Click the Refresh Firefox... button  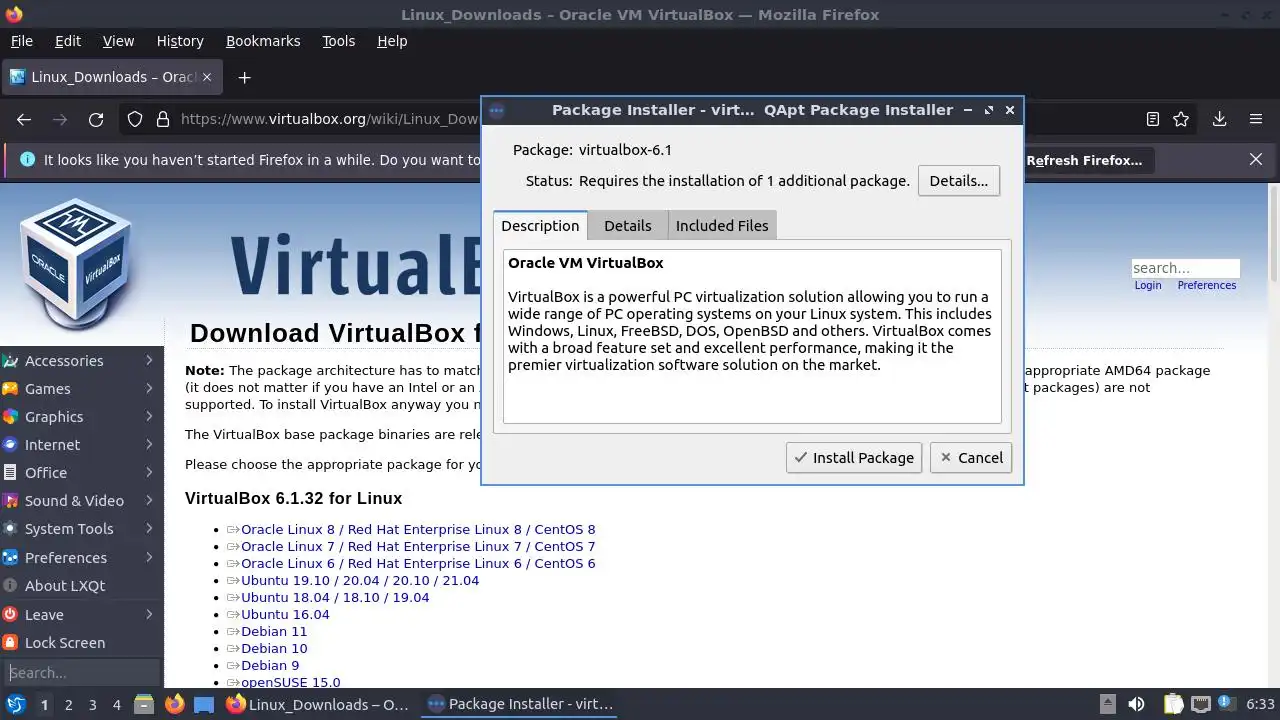1084,160
